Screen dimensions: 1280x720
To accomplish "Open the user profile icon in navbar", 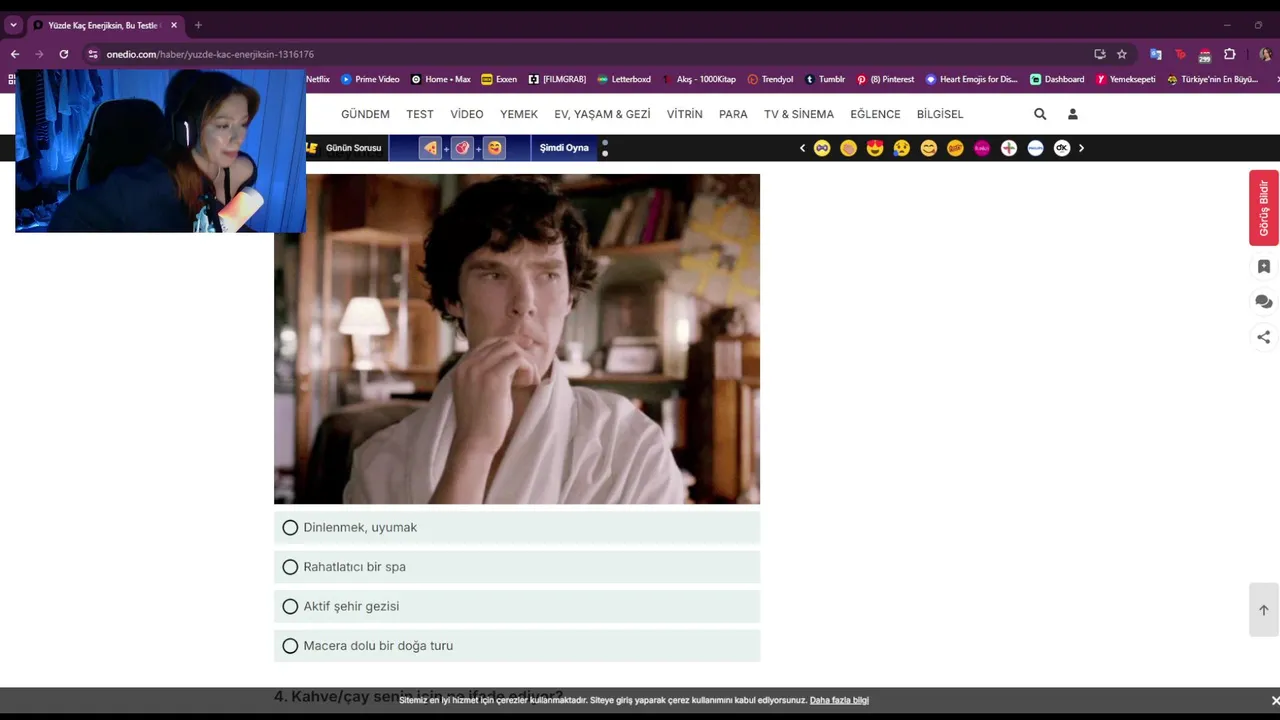I will coord(1073,114).
